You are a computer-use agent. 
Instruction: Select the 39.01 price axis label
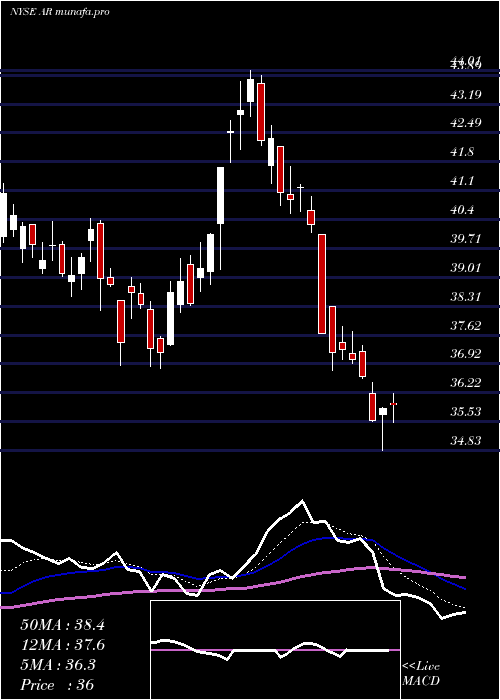466,267
